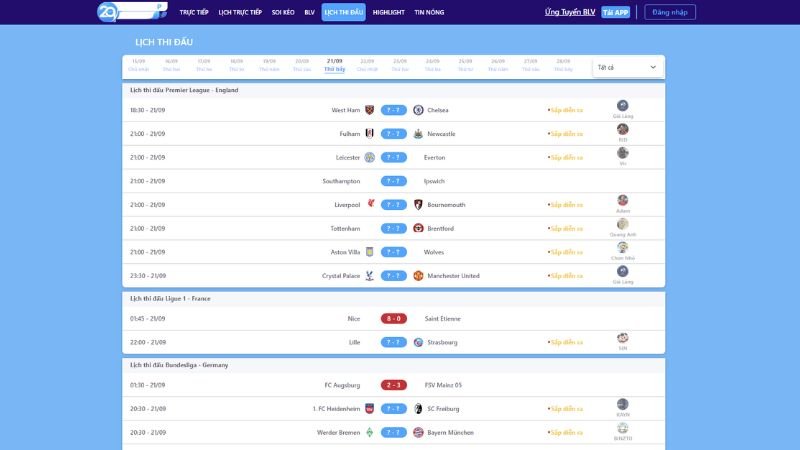Click the Leicester club crest
The width and height of the screenshot is (800, 450).
click(369, 157)
